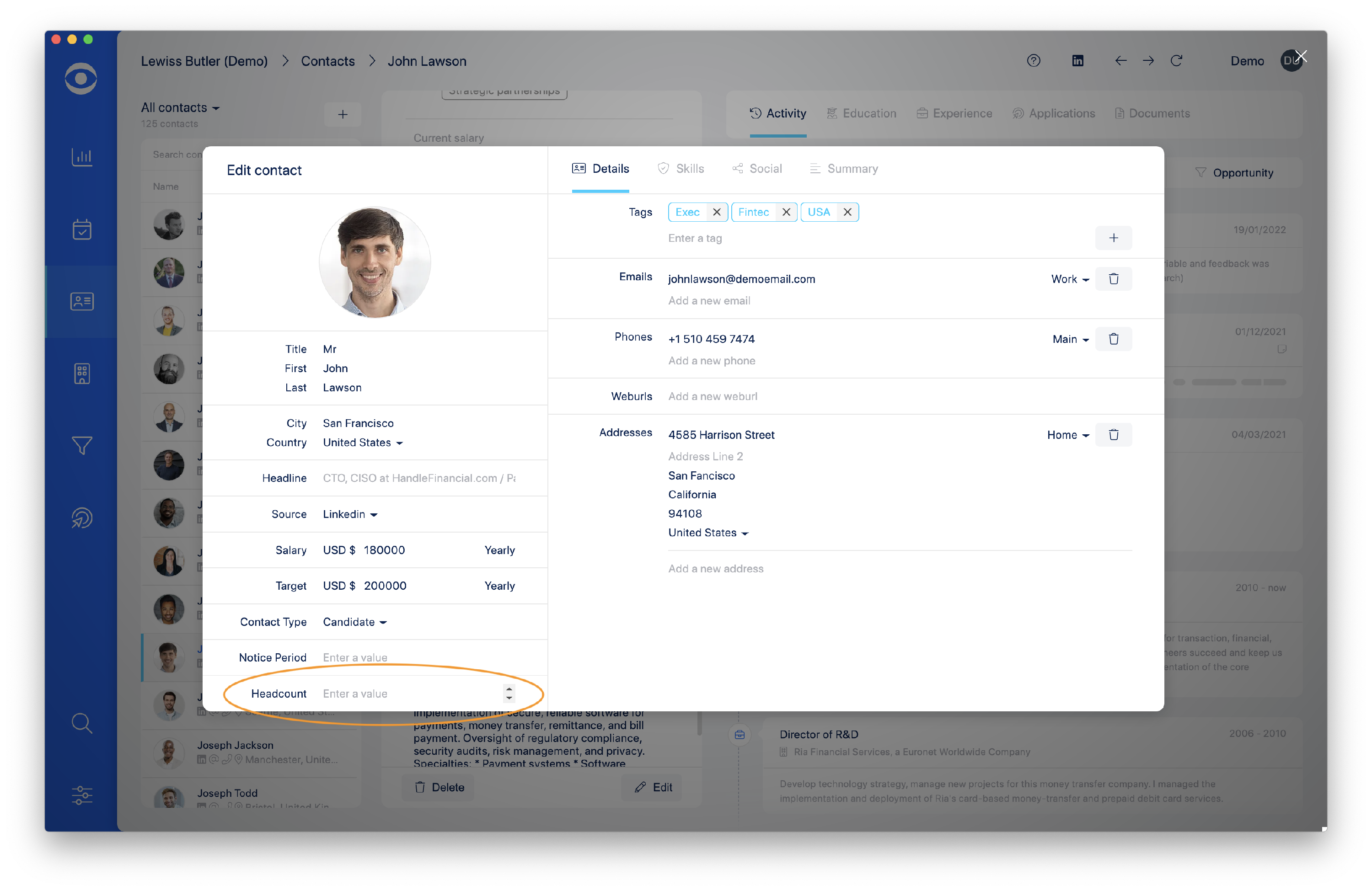The height and width of the screenshot is (891, 1372).
Task: Open the sidebar search magnifier icon
Action: pyautogui.click(x=82, y=723)
